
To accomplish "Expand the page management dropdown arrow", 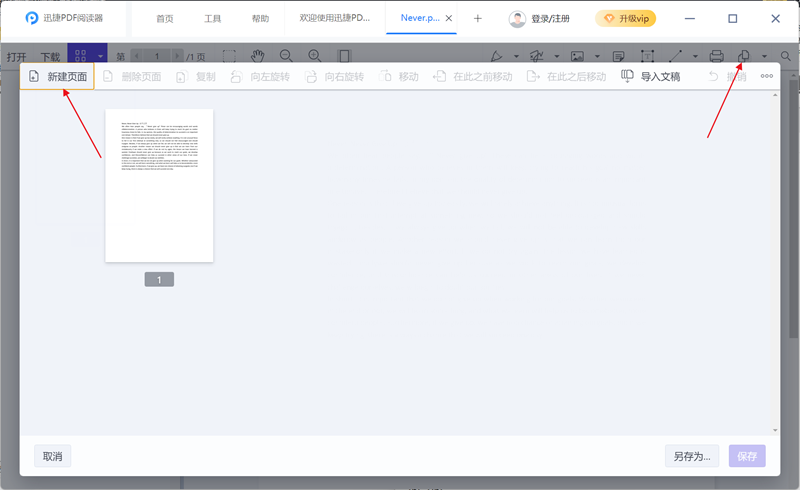I will [764, 56].
